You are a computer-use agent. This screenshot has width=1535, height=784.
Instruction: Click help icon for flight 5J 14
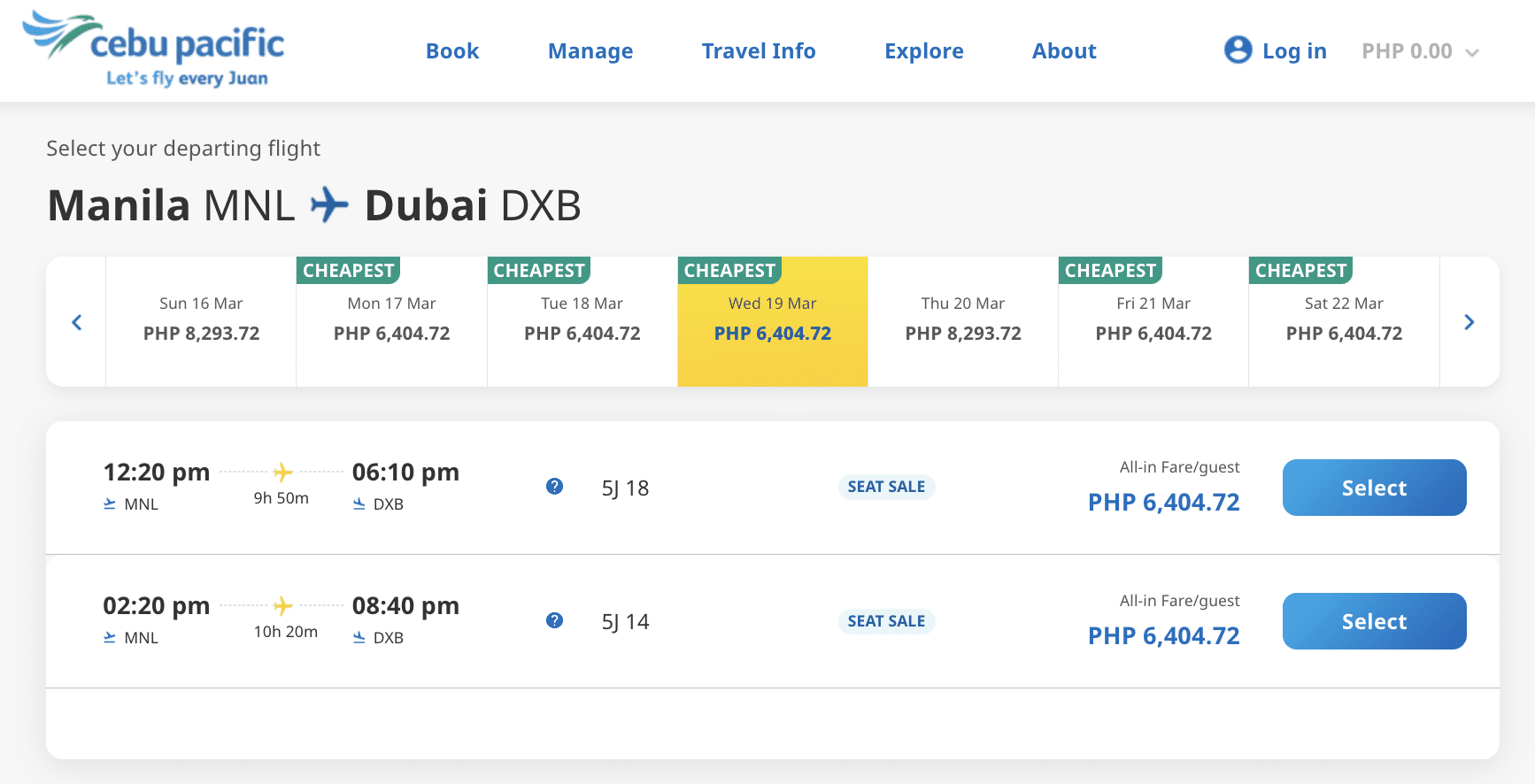pyautogui.click(x=554, y=620)
